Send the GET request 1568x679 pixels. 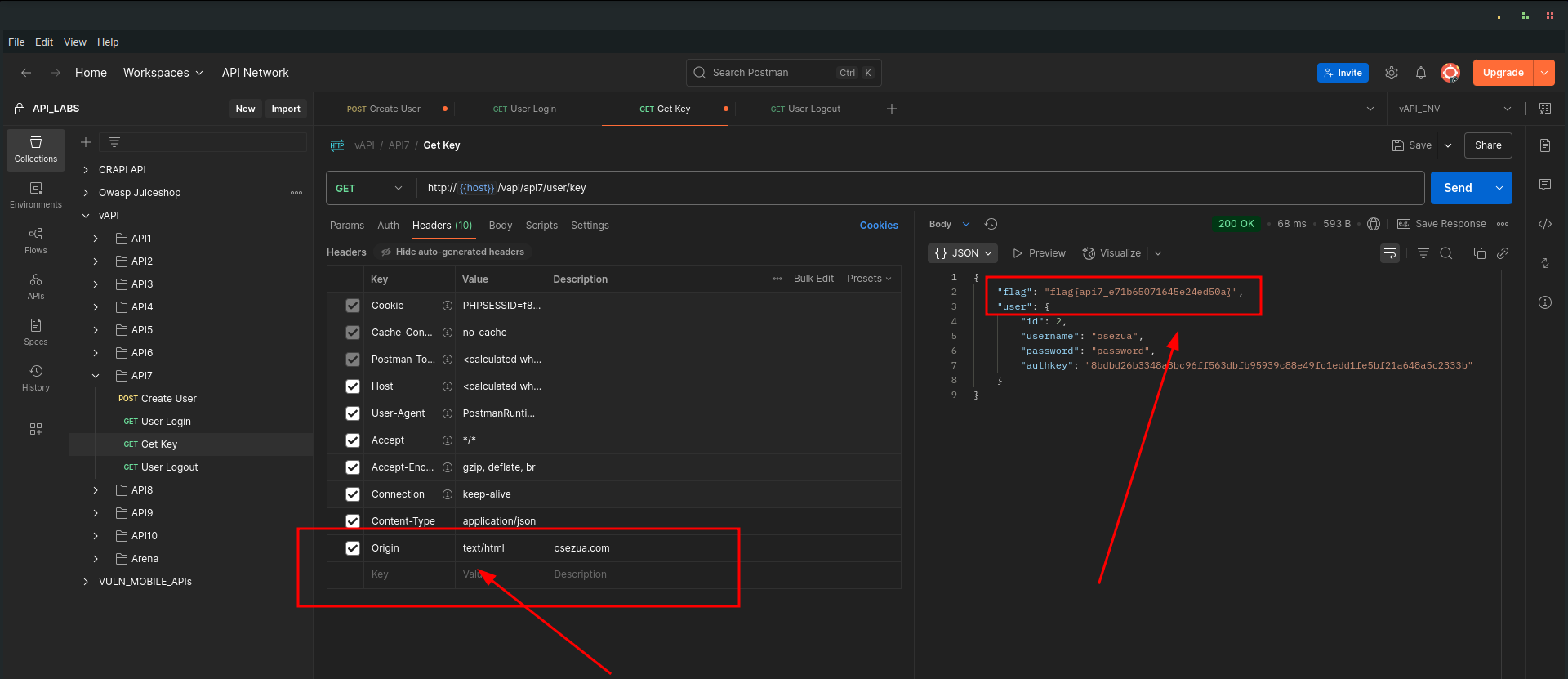click(1458, 188)
